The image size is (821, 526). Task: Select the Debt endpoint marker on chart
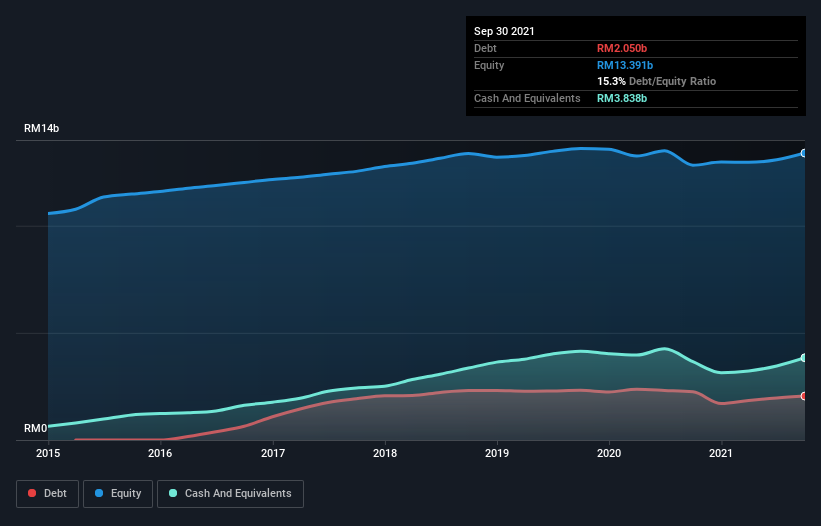804,396
